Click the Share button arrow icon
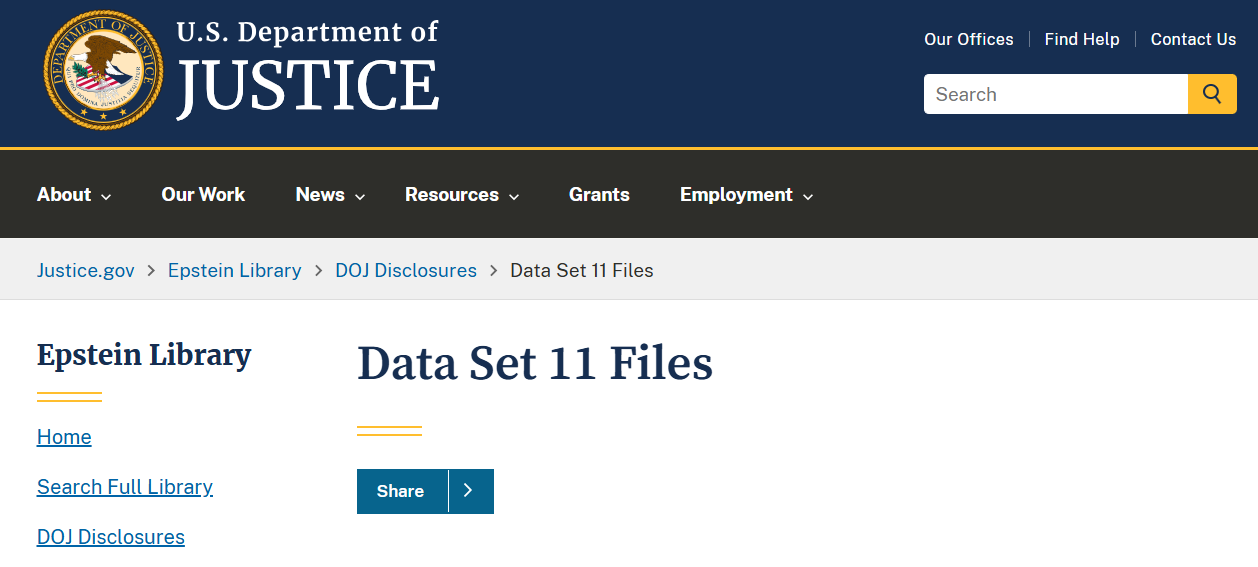The width and height of the screenshot is (1258, 567). coord(468,491)
